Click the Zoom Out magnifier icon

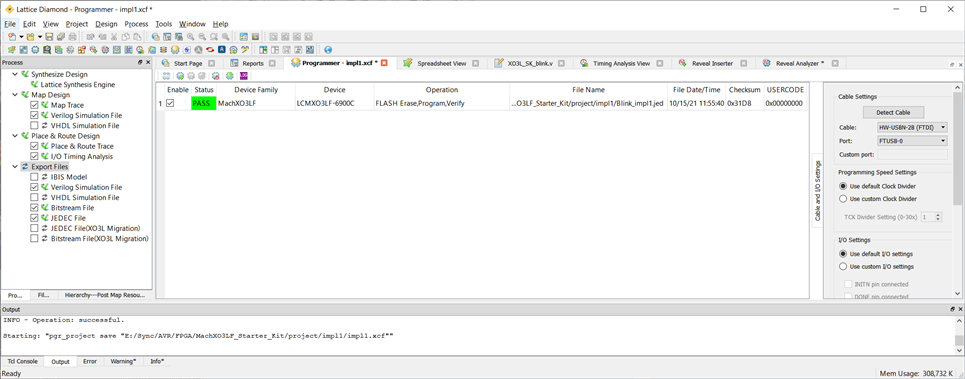(202, 37)
